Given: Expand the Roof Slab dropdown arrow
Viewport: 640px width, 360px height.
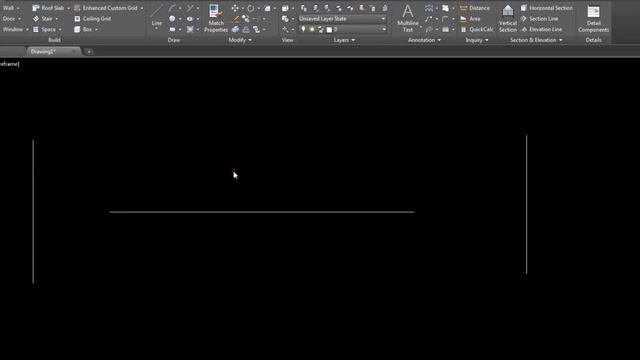Looking at the screenshot, I should pyautogui.click(x=68, y=8).
